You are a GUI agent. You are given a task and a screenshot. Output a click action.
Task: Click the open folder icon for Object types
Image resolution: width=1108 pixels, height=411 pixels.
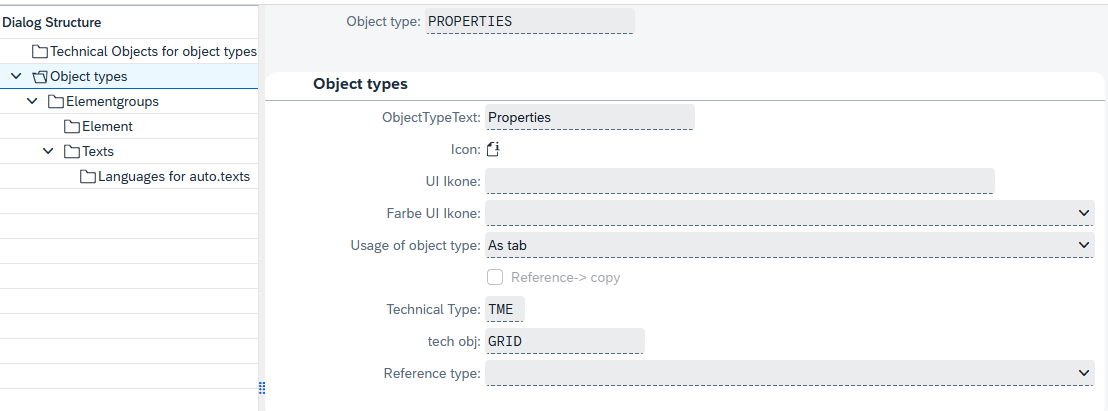(x=40, y=76)
